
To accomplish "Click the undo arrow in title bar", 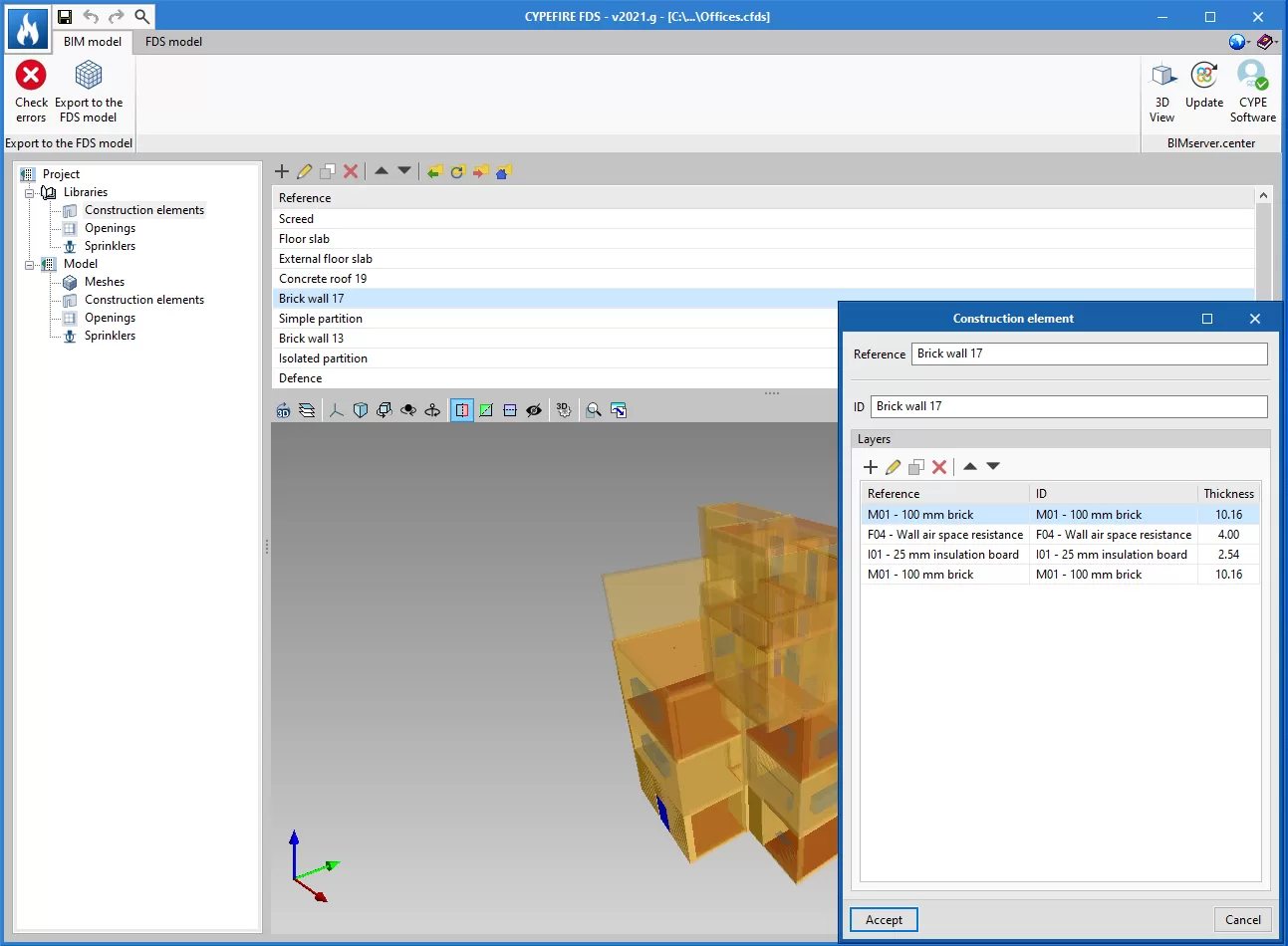I will click(91, 16).
